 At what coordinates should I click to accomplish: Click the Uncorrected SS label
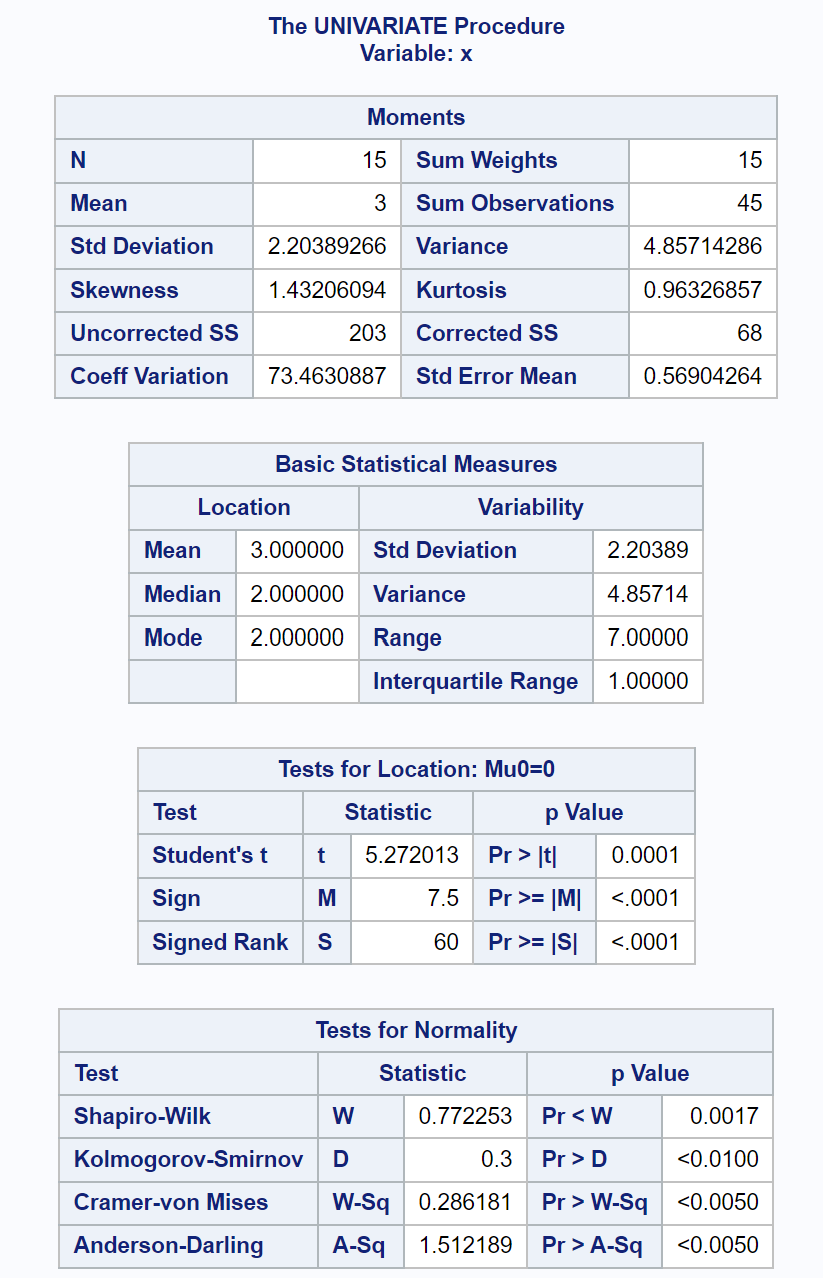(x=155, y=333)
